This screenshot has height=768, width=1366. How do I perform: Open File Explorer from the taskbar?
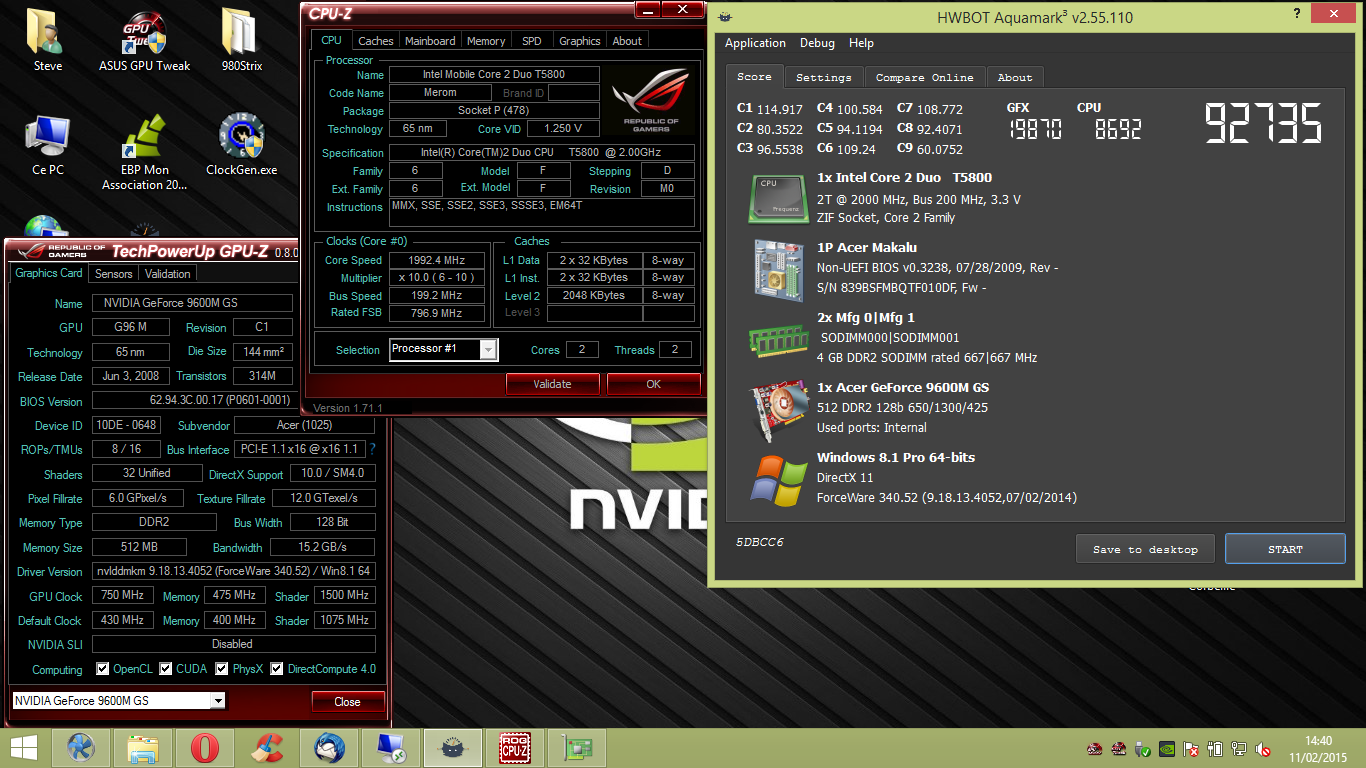point(143,747)
